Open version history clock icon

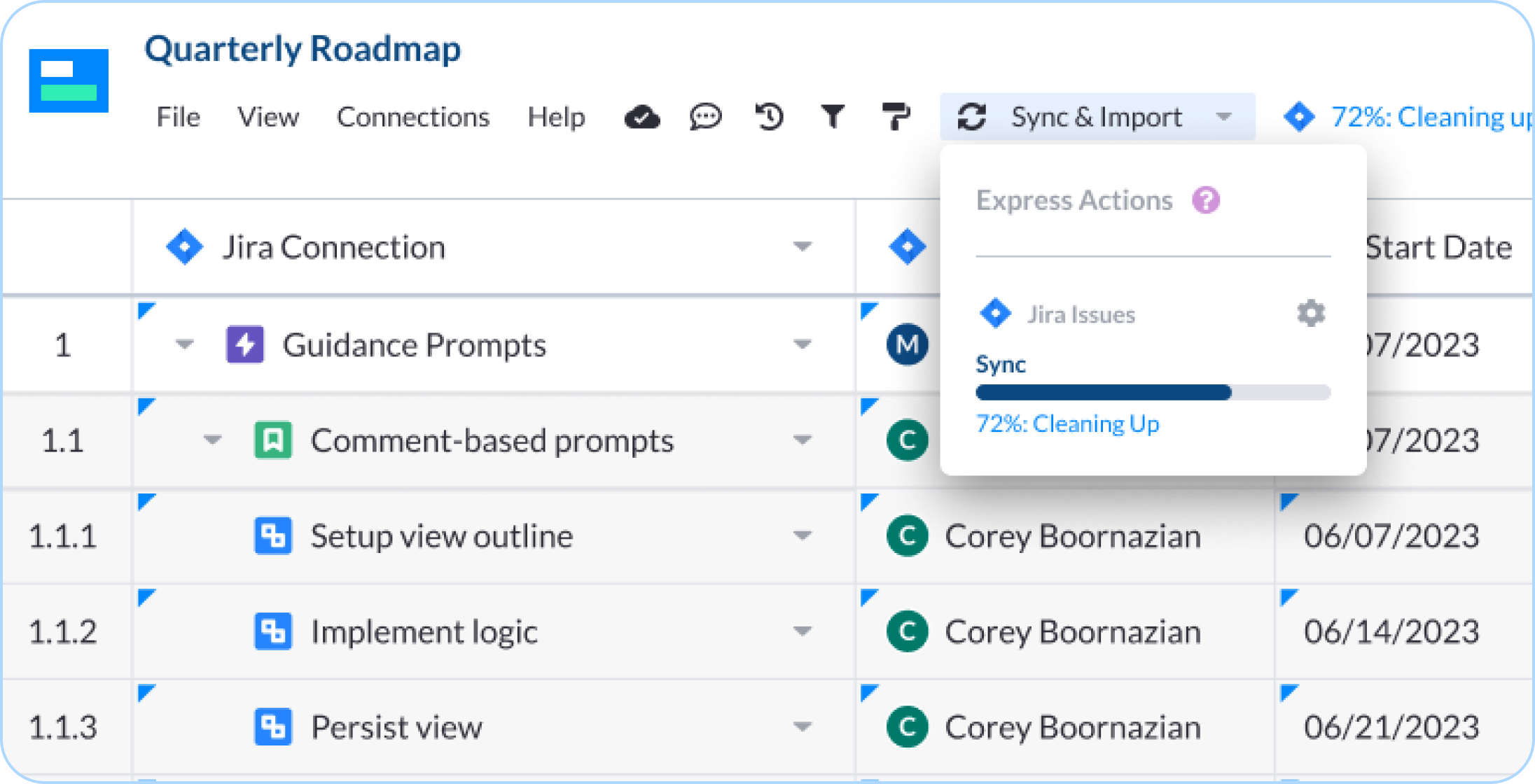point(769,117)
